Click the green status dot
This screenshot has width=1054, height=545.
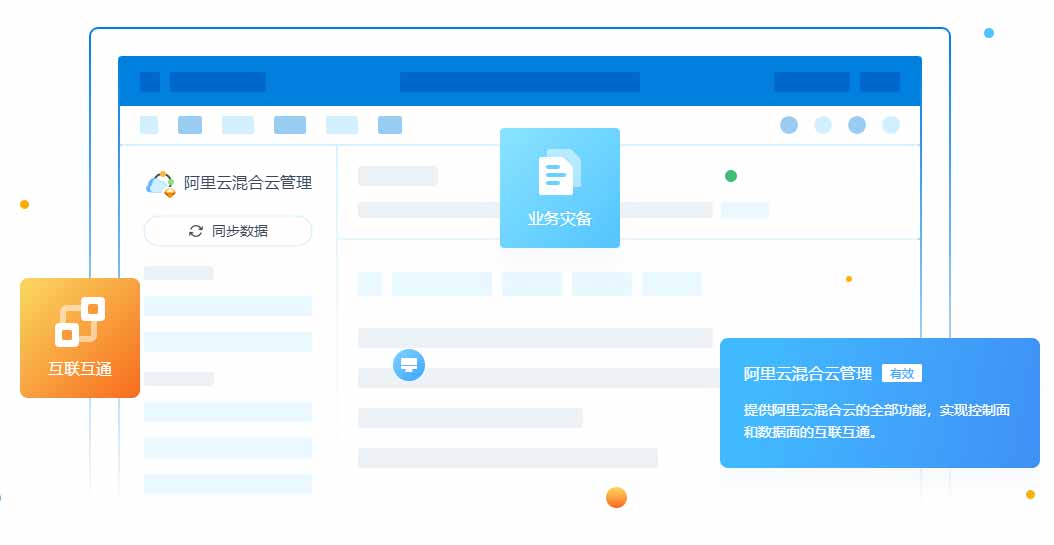pyautogui.click(x=731, y=176)
